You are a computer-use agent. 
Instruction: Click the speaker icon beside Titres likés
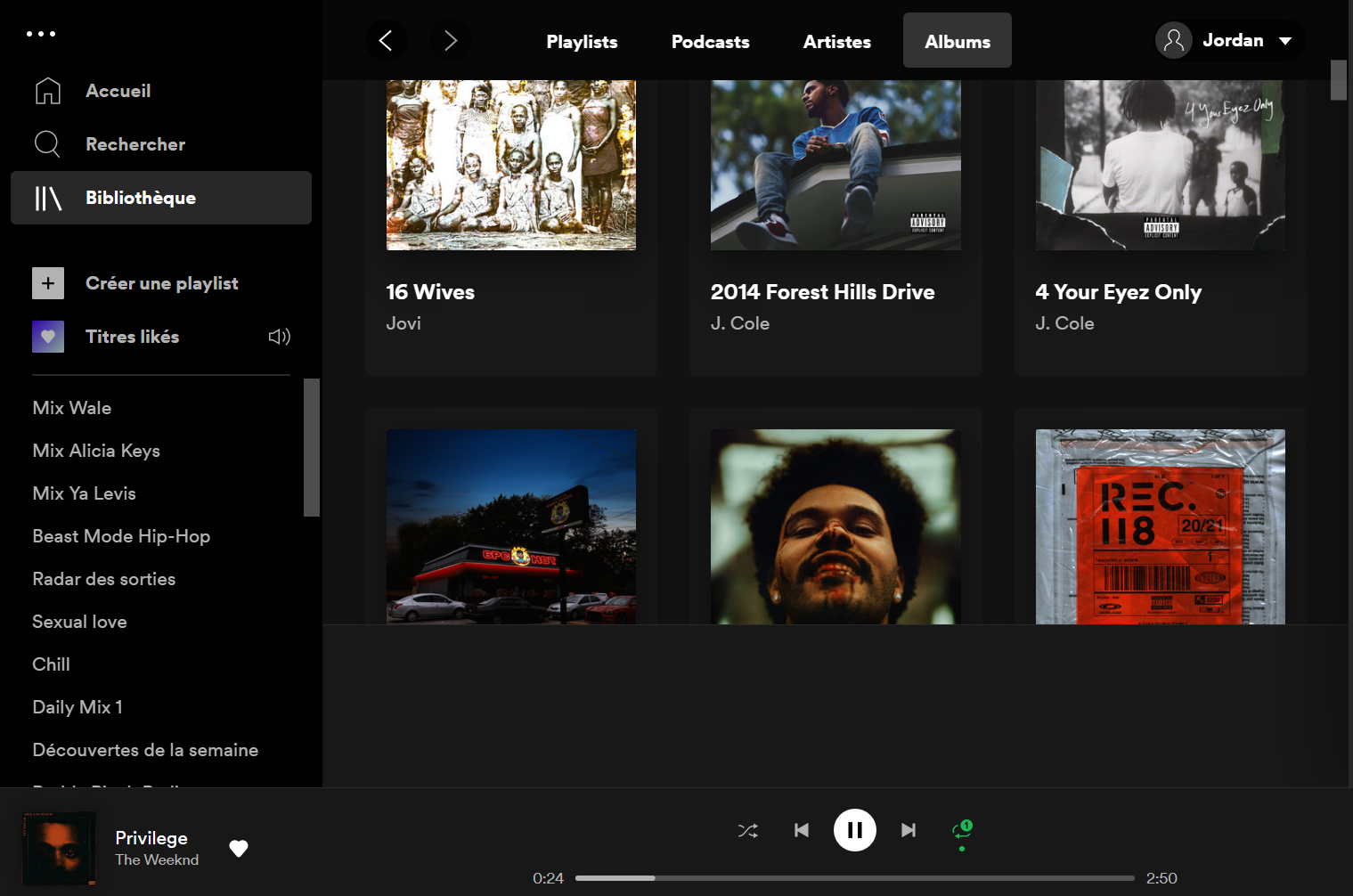pos(280,337)
